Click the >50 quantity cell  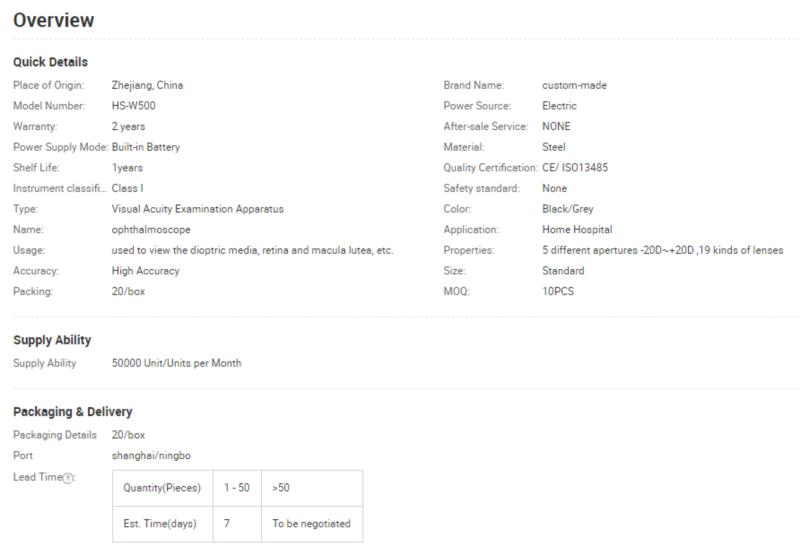point(312,488)
